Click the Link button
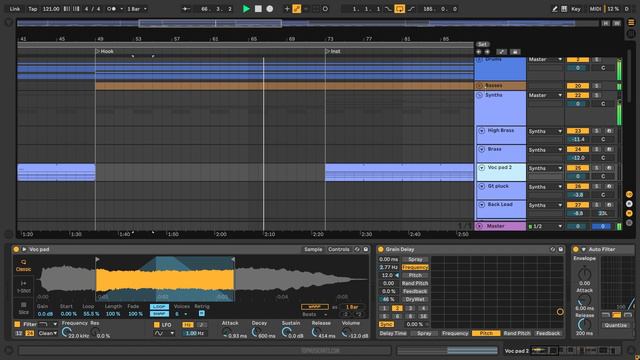Screen dimensions: 640x360 pos(15,9)
